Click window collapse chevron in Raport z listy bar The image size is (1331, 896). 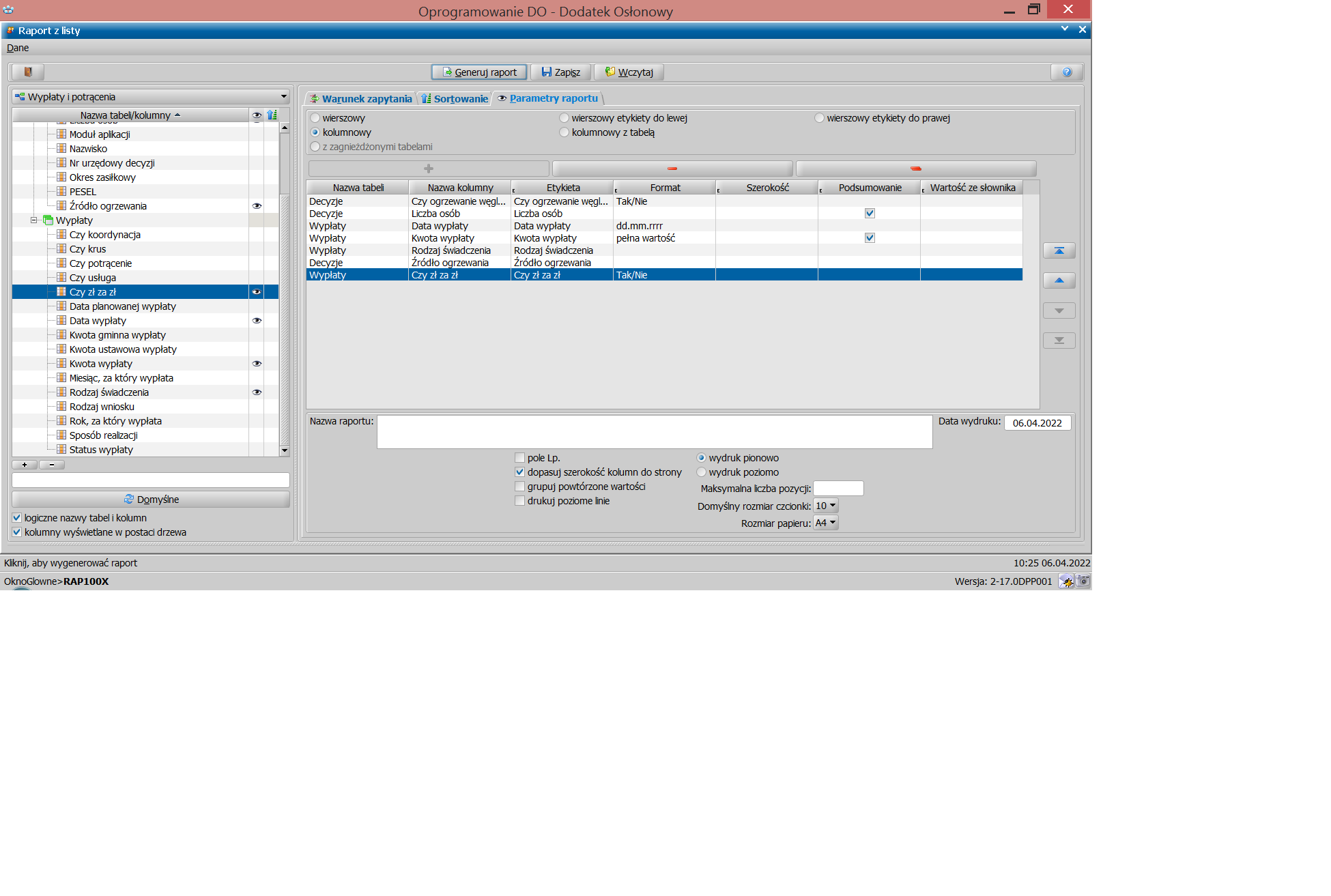point(1065,29)
